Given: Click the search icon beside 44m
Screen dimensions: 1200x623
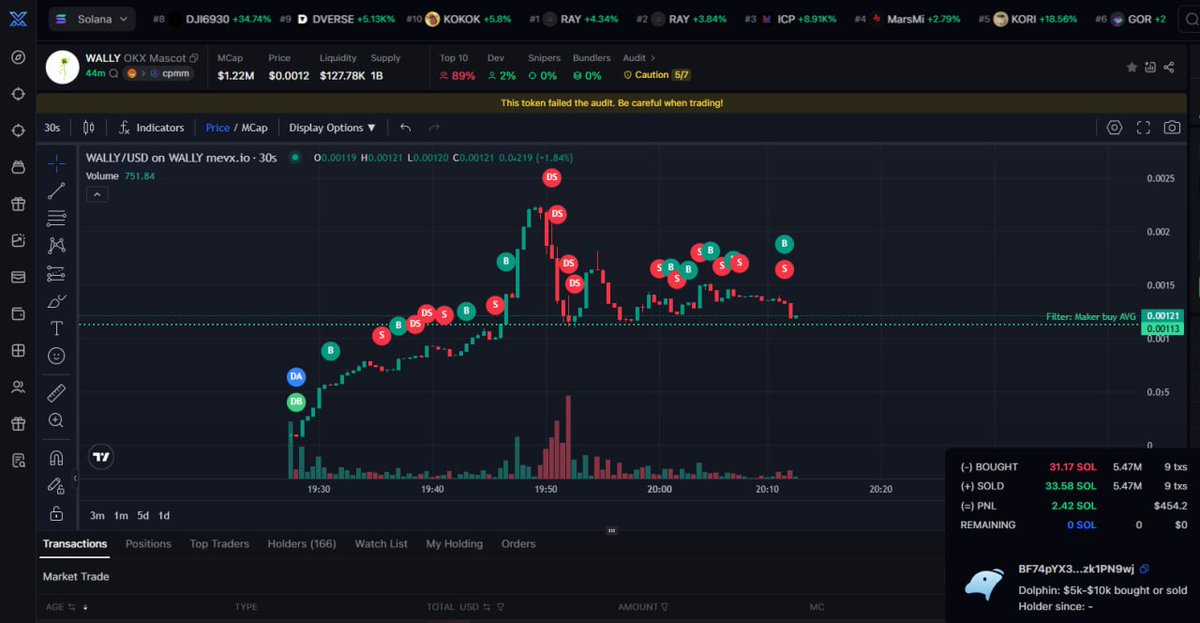Looking at the screenshot, I should 115,73.
